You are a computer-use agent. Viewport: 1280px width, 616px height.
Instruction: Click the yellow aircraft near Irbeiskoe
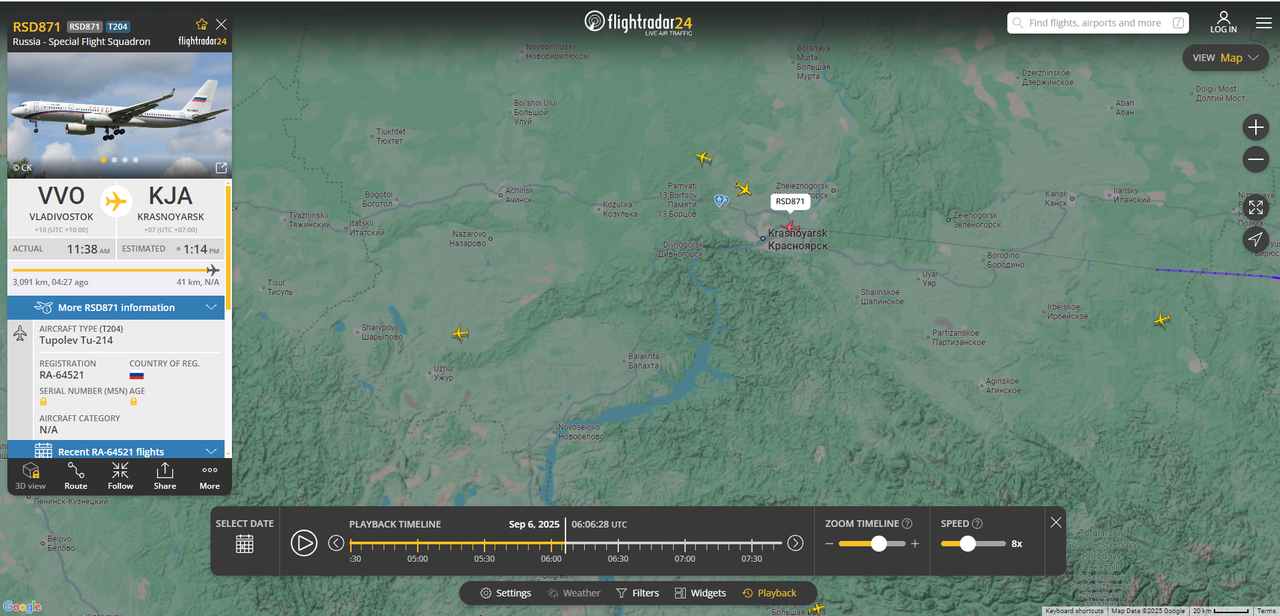coord(1162,320)
